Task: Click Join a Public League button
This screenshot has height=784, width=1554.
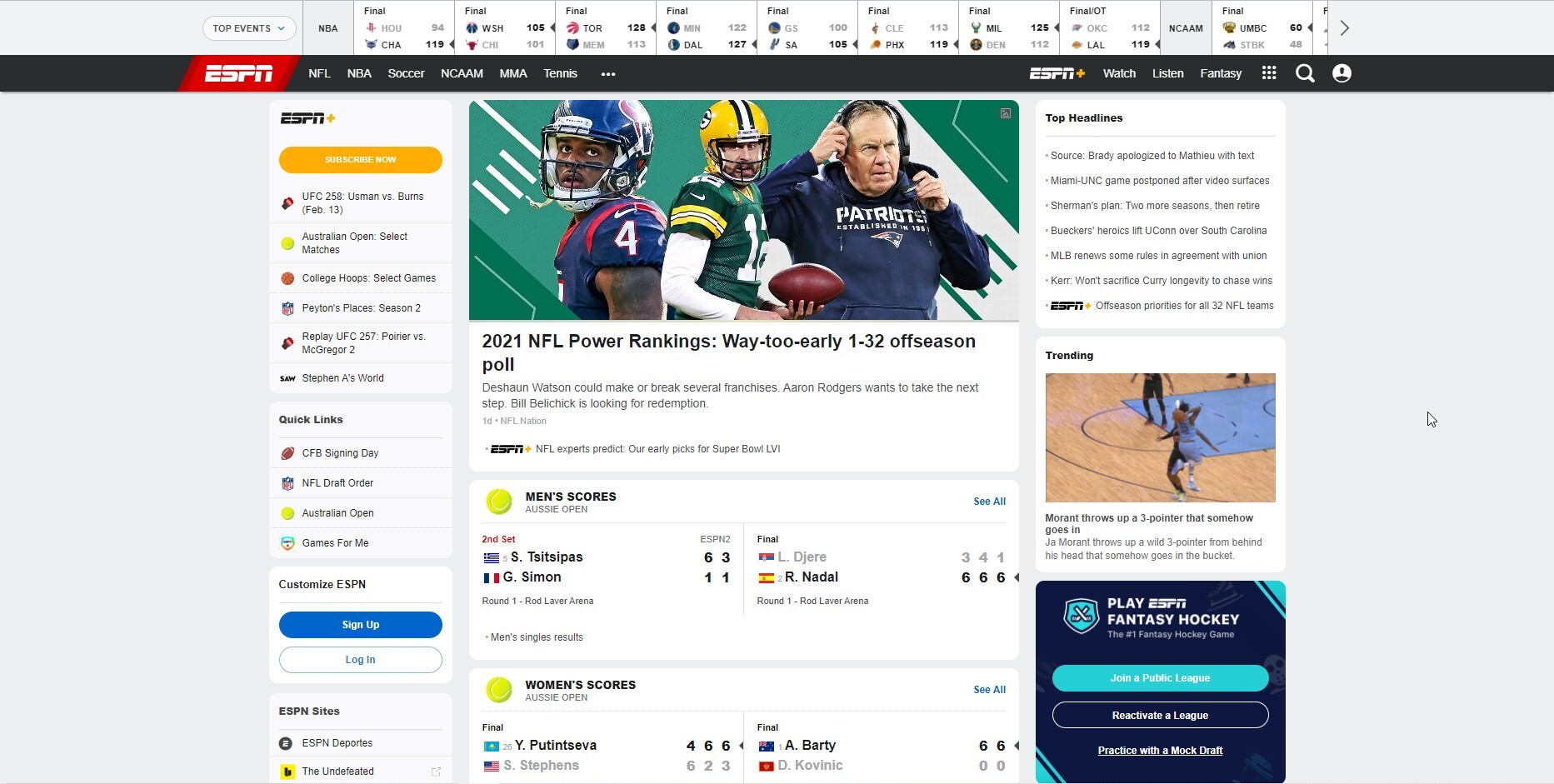Action: click(x=1160, y=678)
